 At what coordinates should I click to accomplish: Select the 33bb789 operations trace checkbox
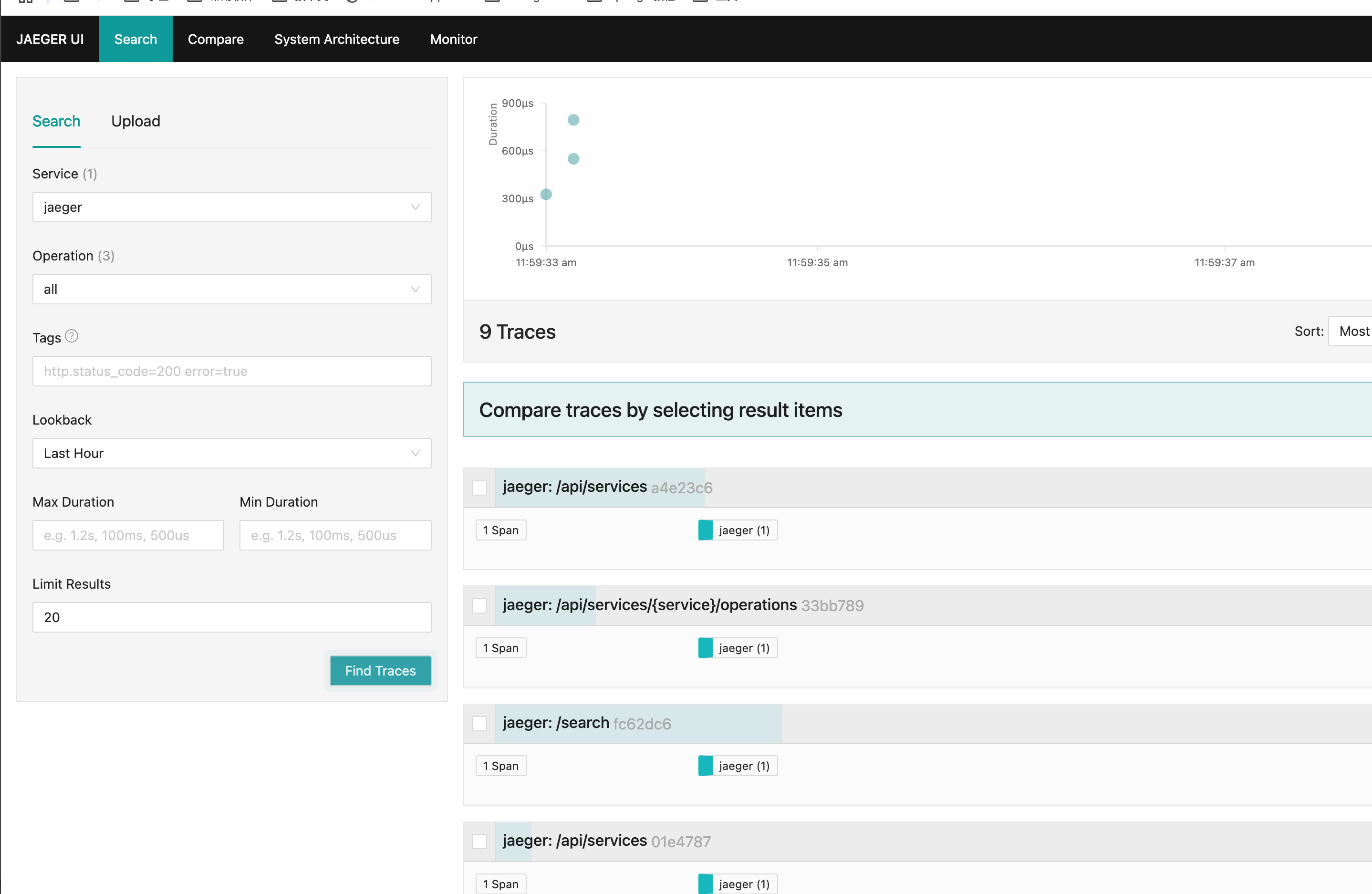tap(479, 606)
